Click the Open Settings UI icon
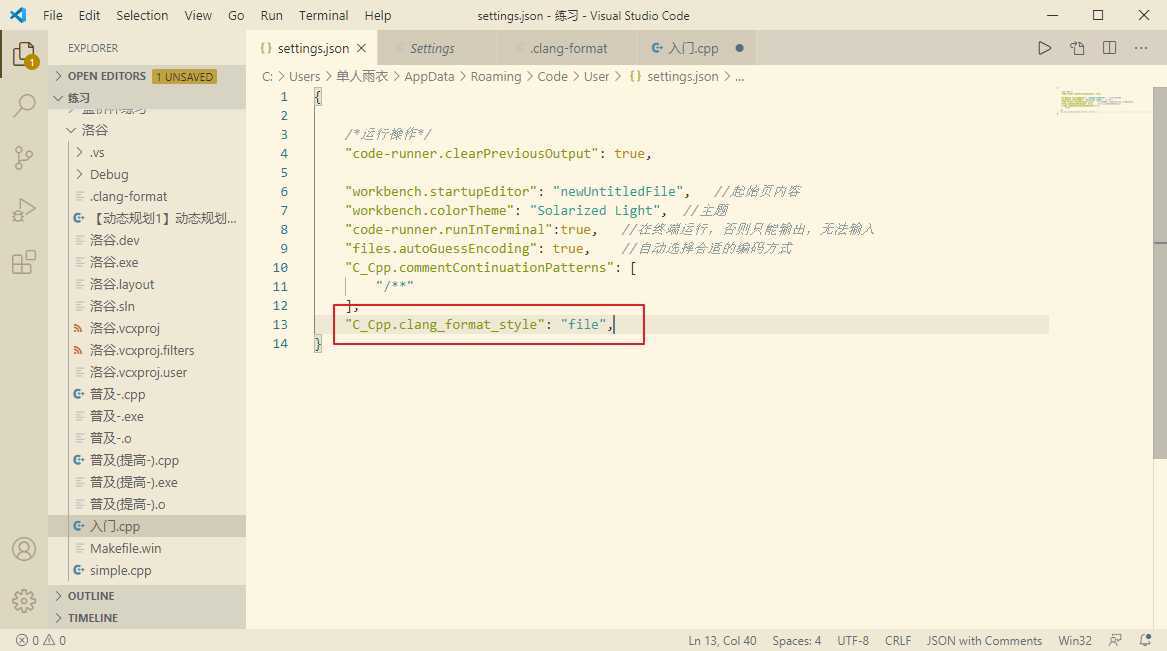The height and width of the screenshot is (651, 1167). pyautogui.click(x=1077, y=48)
